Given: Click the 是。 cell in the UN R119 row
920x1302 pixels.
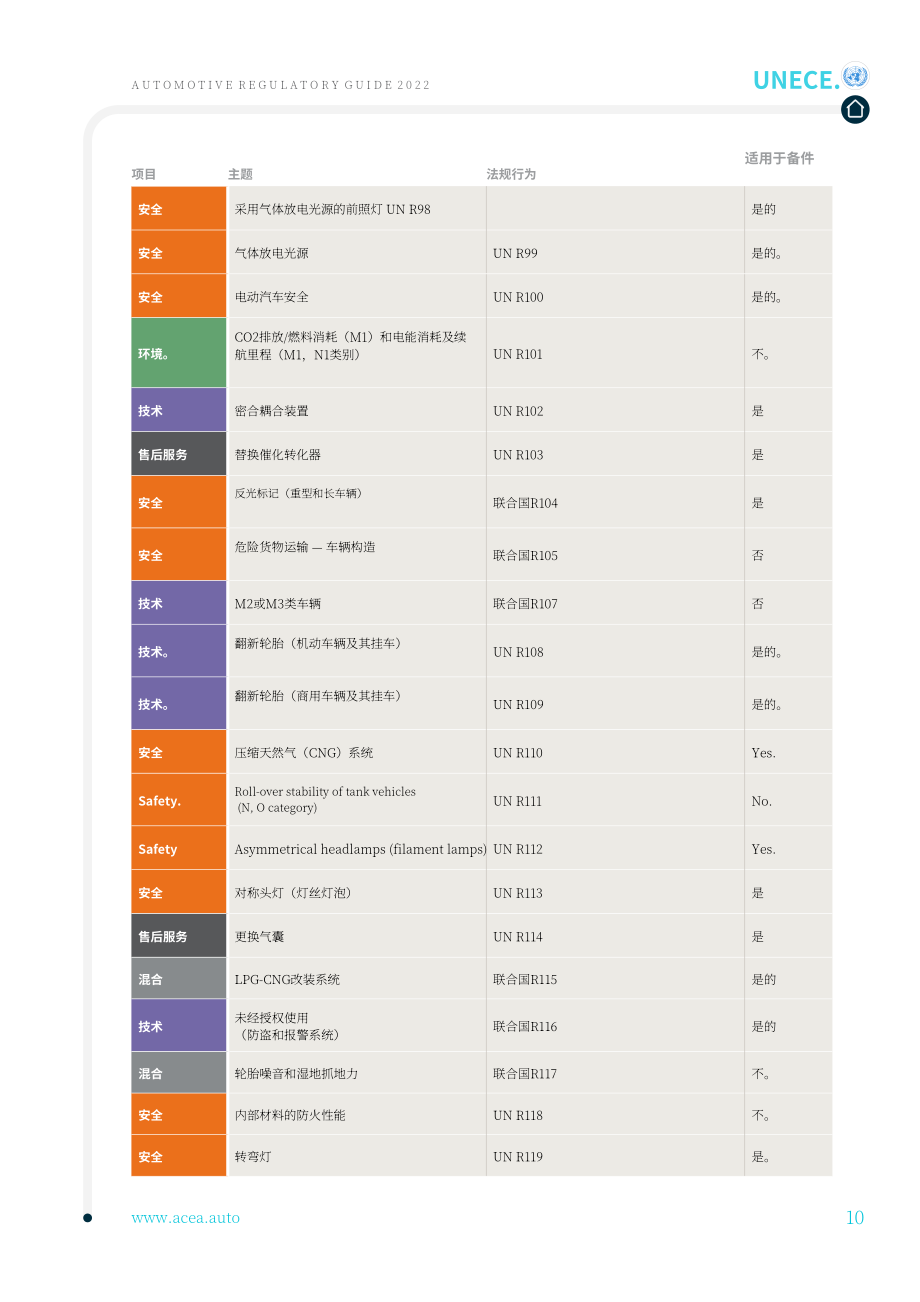Looking at the screenshot, I should click(x=788, y=1156).
